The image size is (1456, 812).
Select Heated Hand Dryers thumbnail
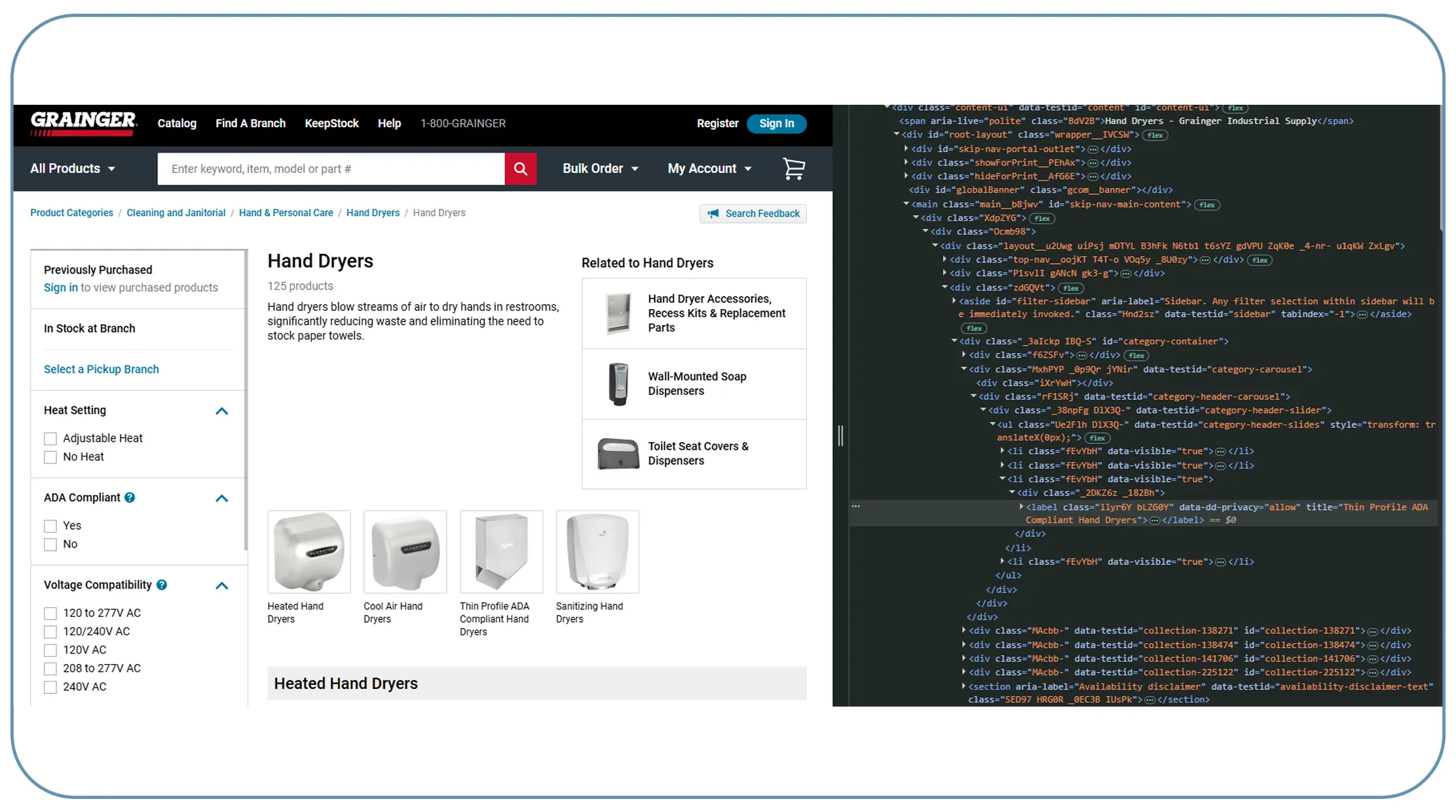[309, 552]
